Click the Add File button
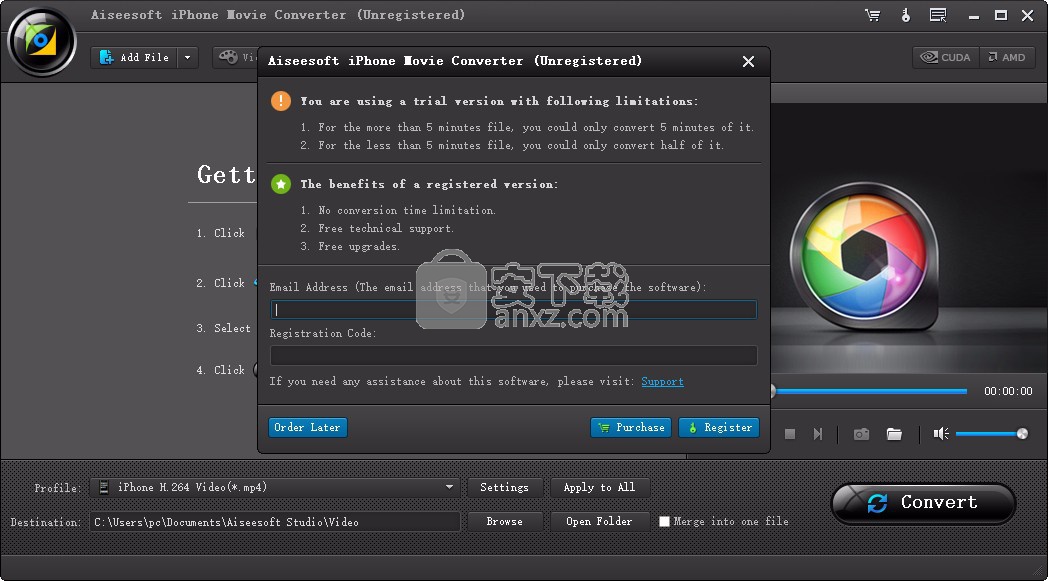Image resolution: width=1048 pixels, height=581 pixels. pyautogui.click(x=134, y=57)
